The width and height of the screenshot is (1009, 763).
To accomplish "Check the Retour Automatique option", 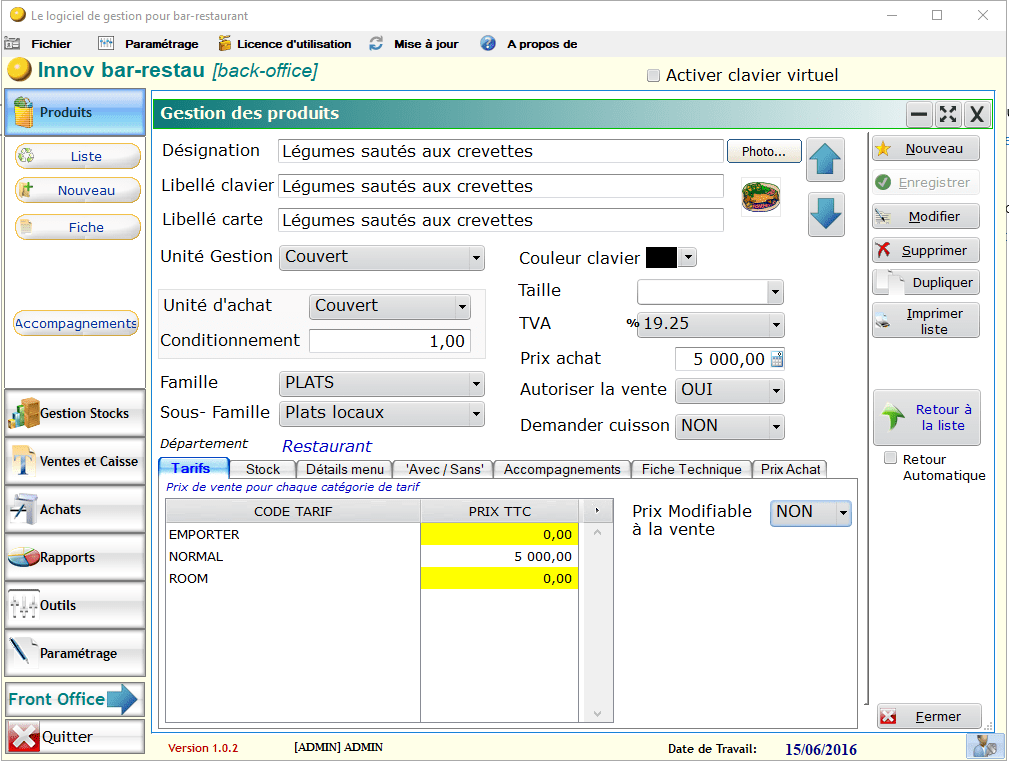I will point(890,458).
